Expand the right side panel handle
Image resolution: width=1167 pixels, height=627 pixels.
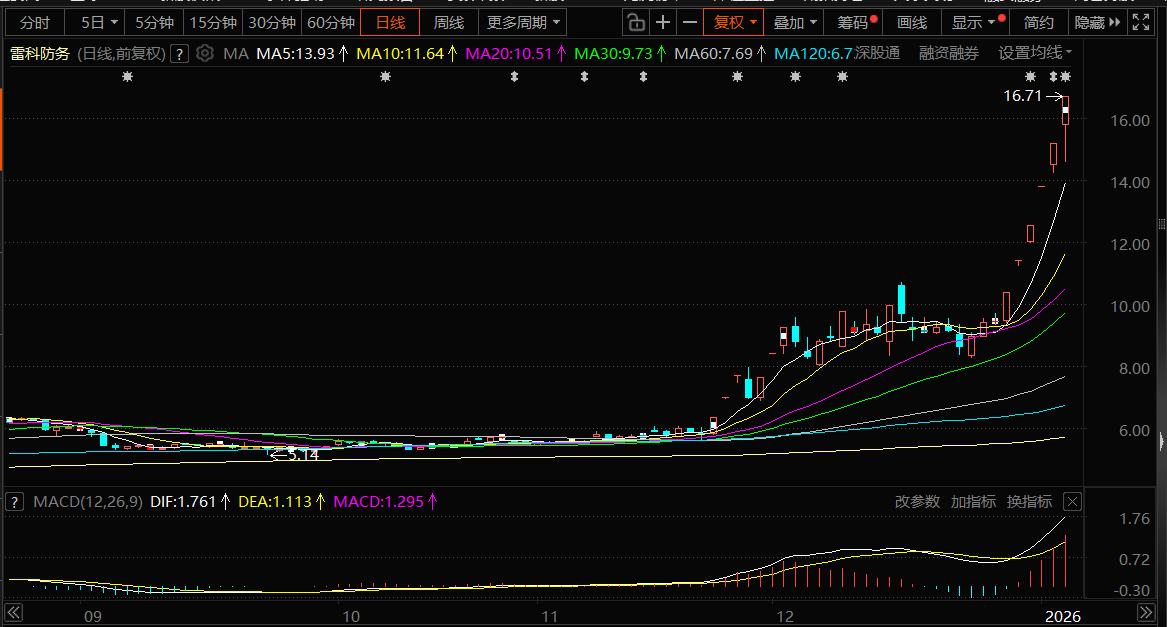pos(1162,441)
